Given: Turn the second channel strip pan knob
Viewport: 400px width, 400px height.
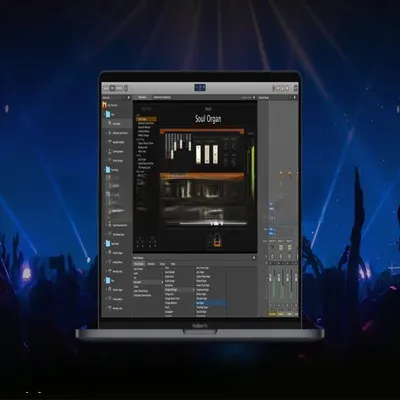Looking at the screenshot, I should pyautogui.click(x=281, y=256).
